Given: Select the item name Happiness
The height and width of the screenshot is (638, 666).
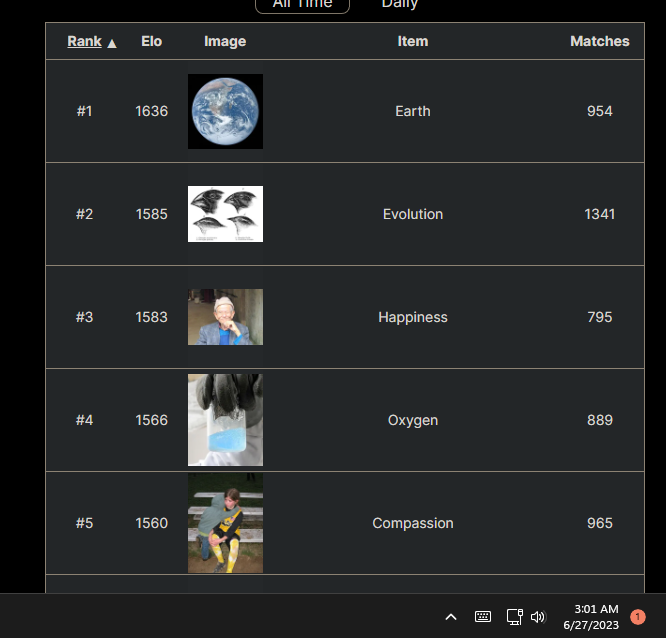Looking at the screenshot, I should click(x=412, y=317).
